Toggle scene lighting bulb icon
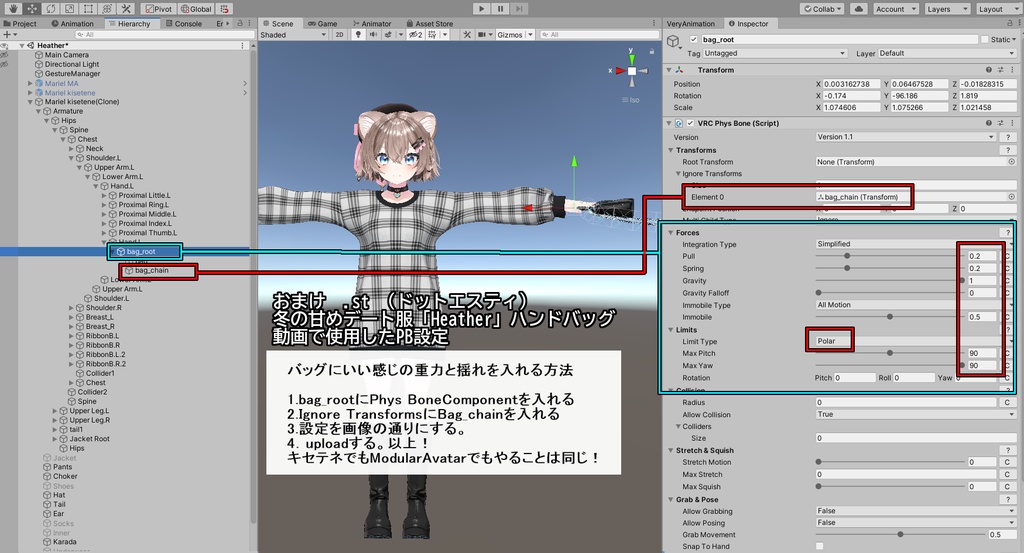Viewport: 1024px width, 553px height. coord(358,35)
